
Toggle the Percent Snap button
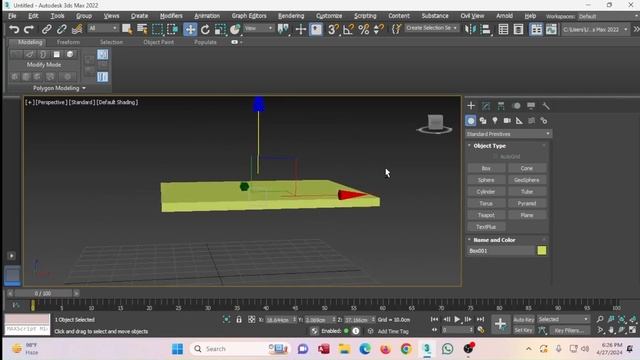click(x=364, y=29)
